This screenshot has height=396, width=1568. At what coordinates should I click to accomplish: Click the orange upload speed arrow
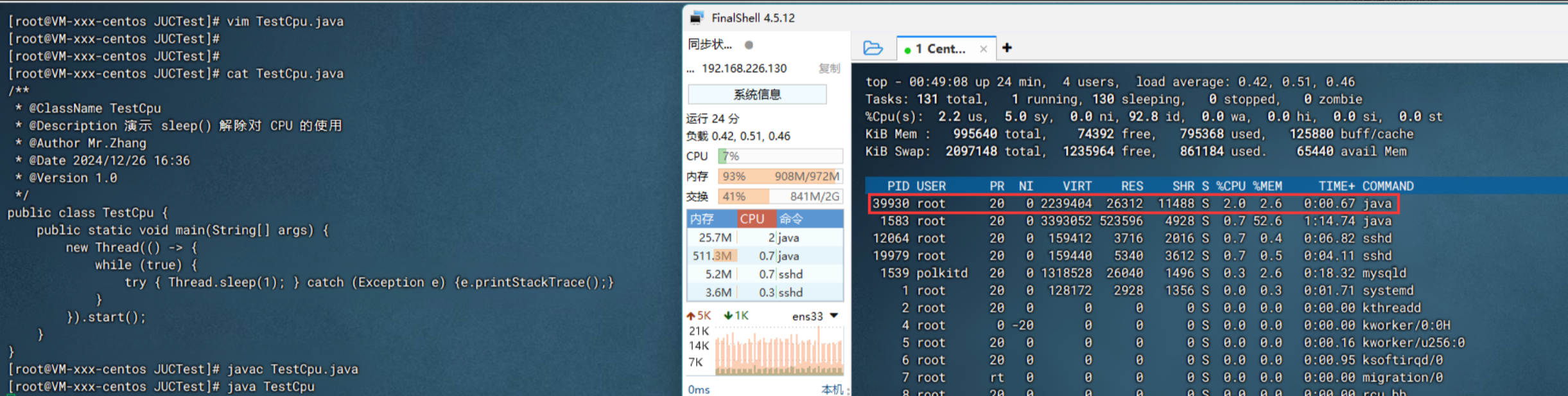[691, 316]
